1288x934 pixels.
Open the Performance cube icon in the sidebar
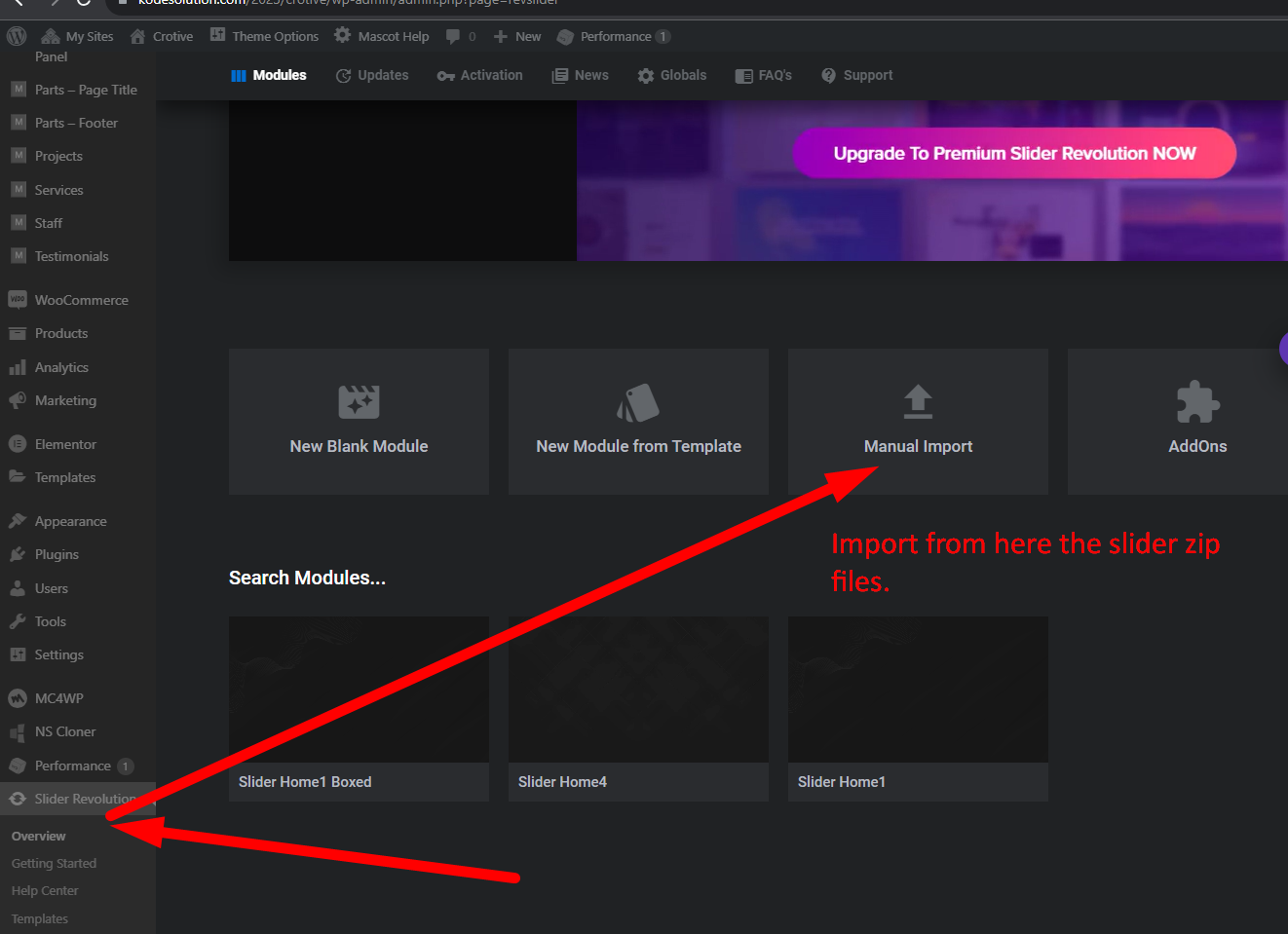[18, 766]
